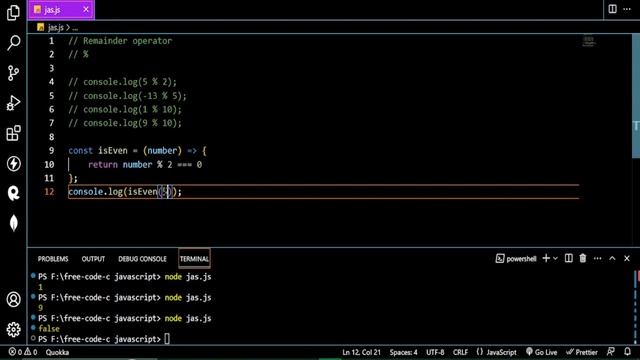
Task: Click jas.js in the breadcrumb
Action: point(56,28)
